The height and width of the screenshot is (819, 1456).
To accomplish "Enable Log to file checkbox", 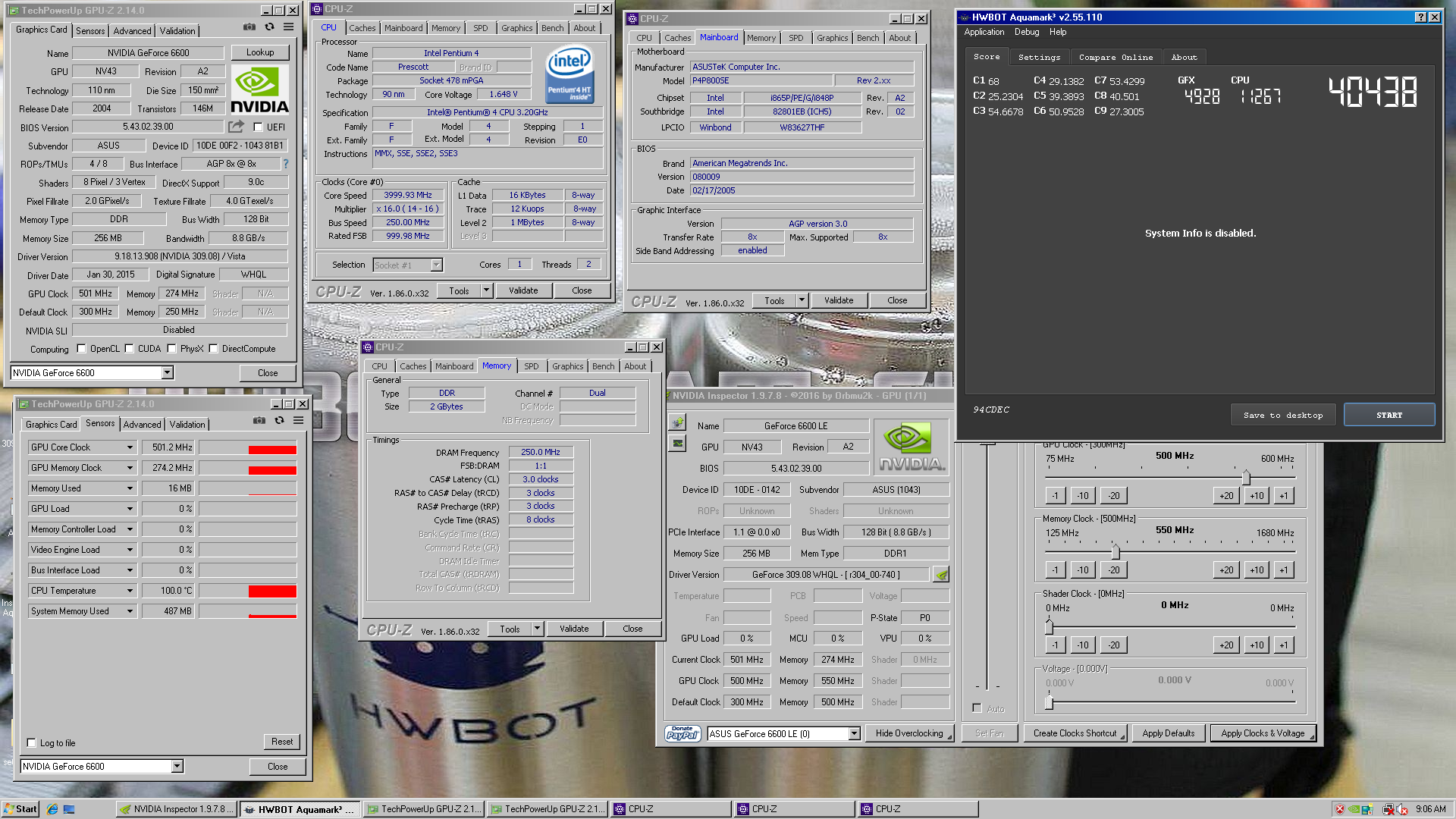I will 31,743.
